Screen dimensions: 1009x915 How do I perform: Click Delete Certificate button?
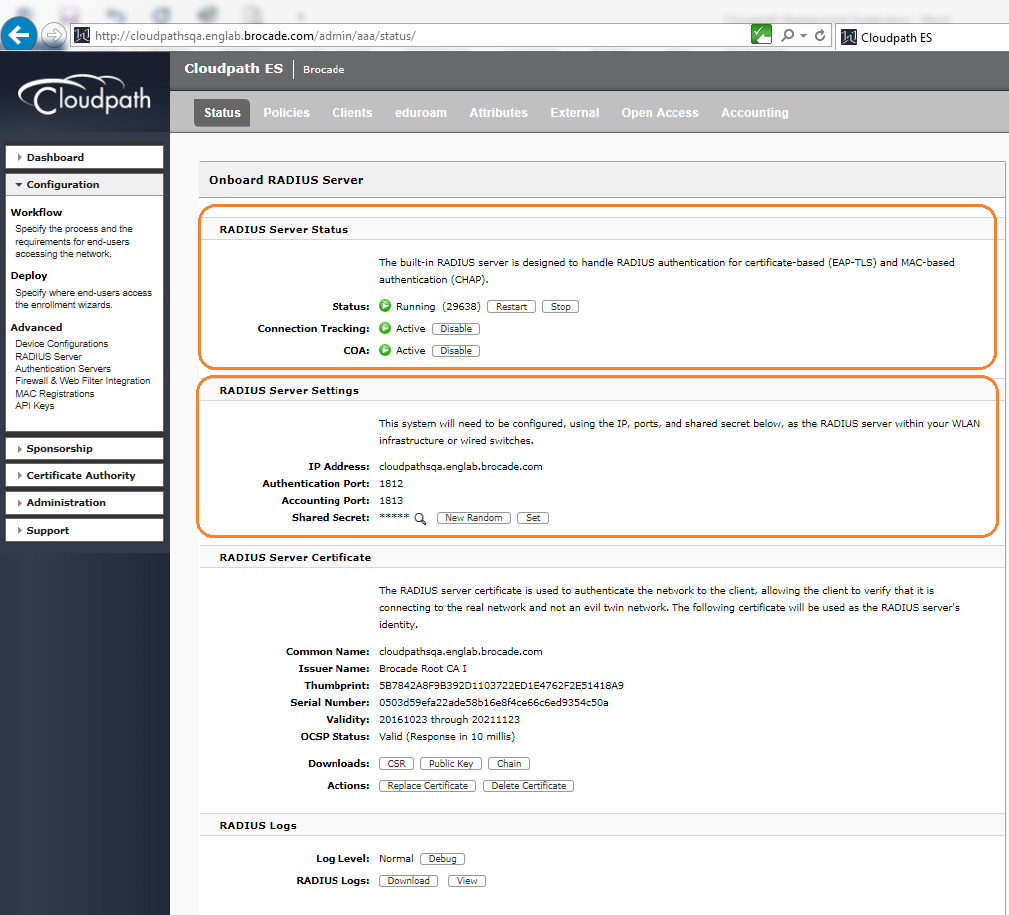tap(528, 786)
